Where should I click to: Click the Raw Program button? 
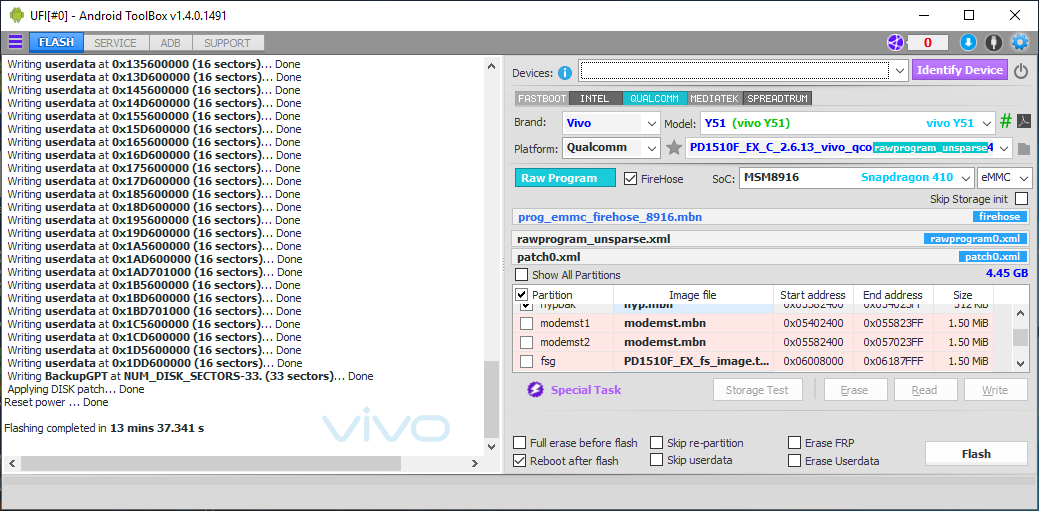tap(565, 178)
